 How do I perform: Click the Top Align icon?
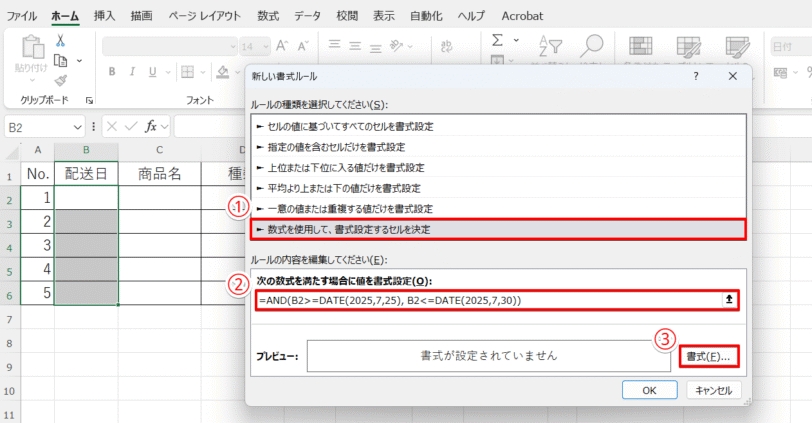click(335, 45)
